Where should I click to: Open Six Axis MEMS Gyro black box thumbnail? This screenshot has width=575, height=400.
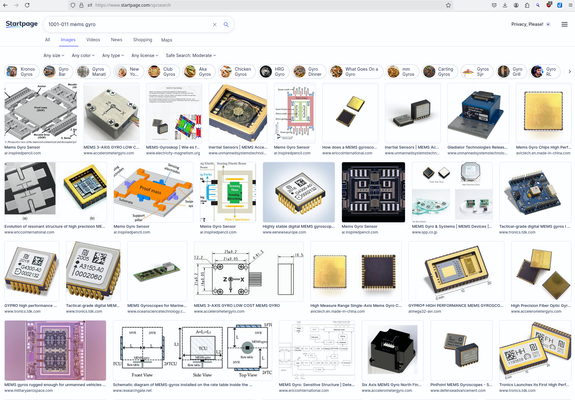point(392,351)
